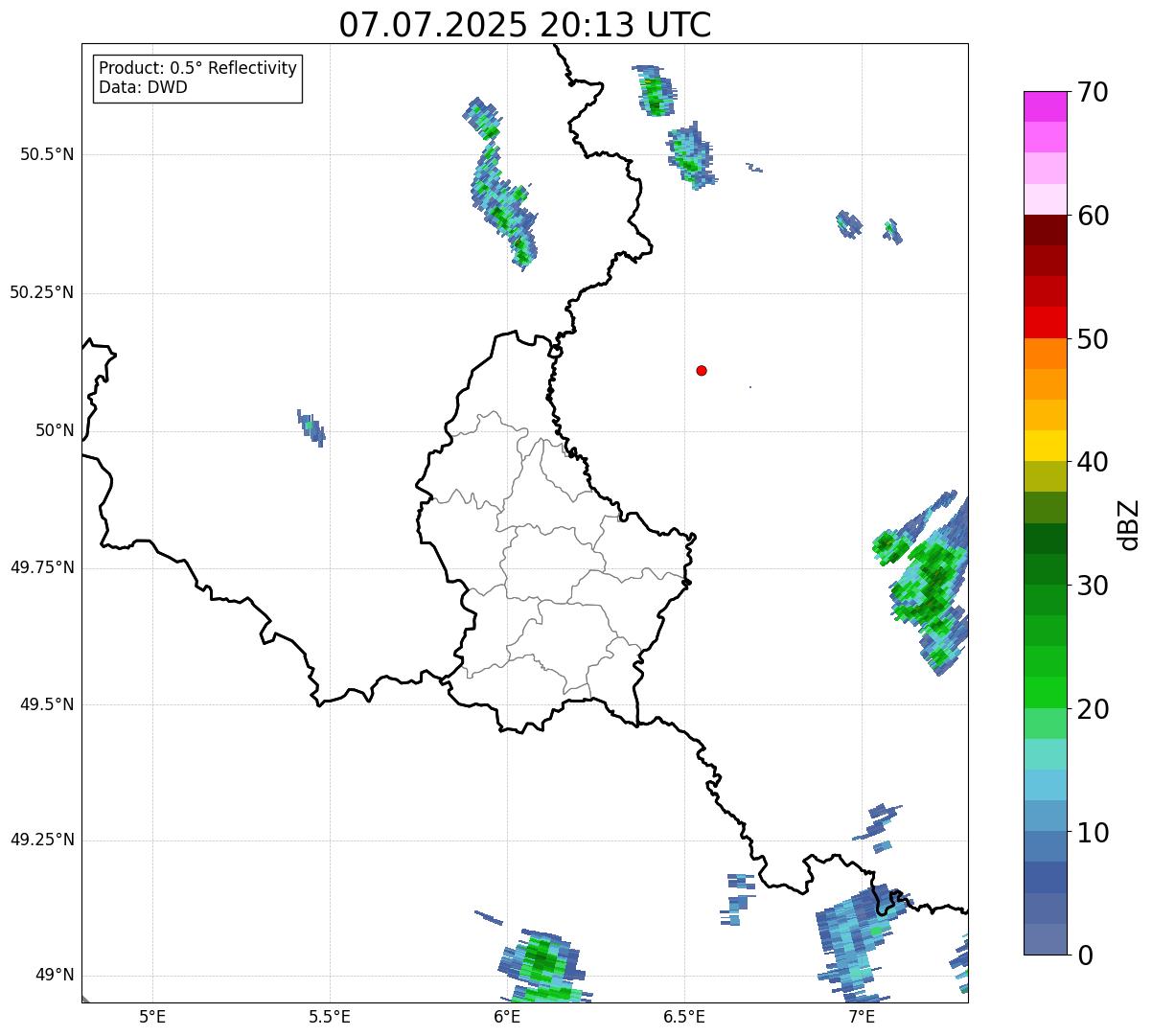
Task: Click the "Data: DWD" label
Action: [143, 87]
